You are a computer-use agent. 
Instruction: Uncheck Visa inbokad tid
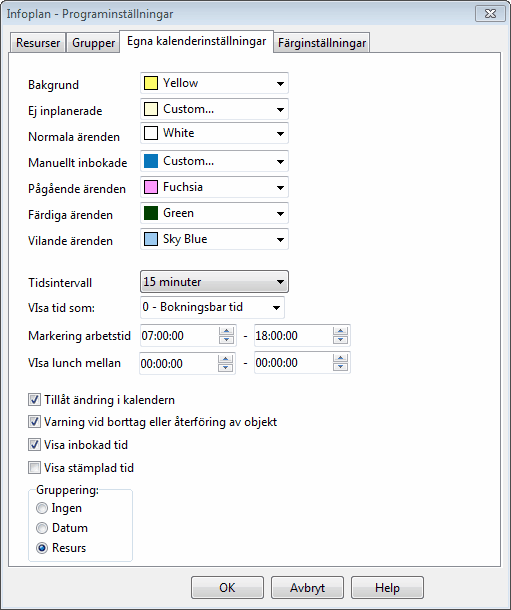[34, 445]
